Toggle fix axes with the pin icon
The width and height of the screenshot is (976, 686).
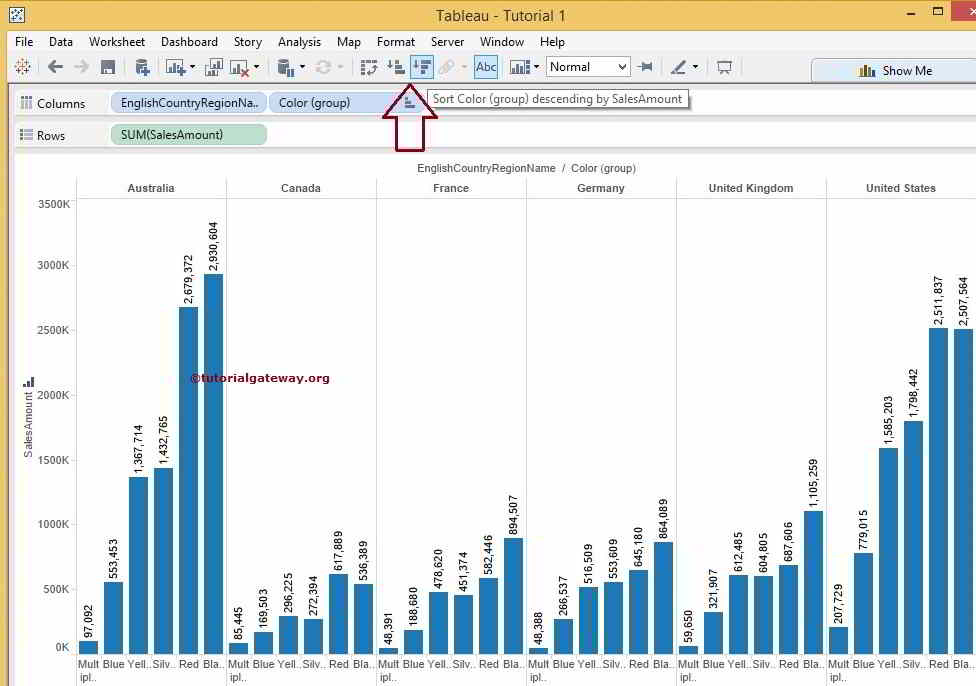tap(645, 66)
